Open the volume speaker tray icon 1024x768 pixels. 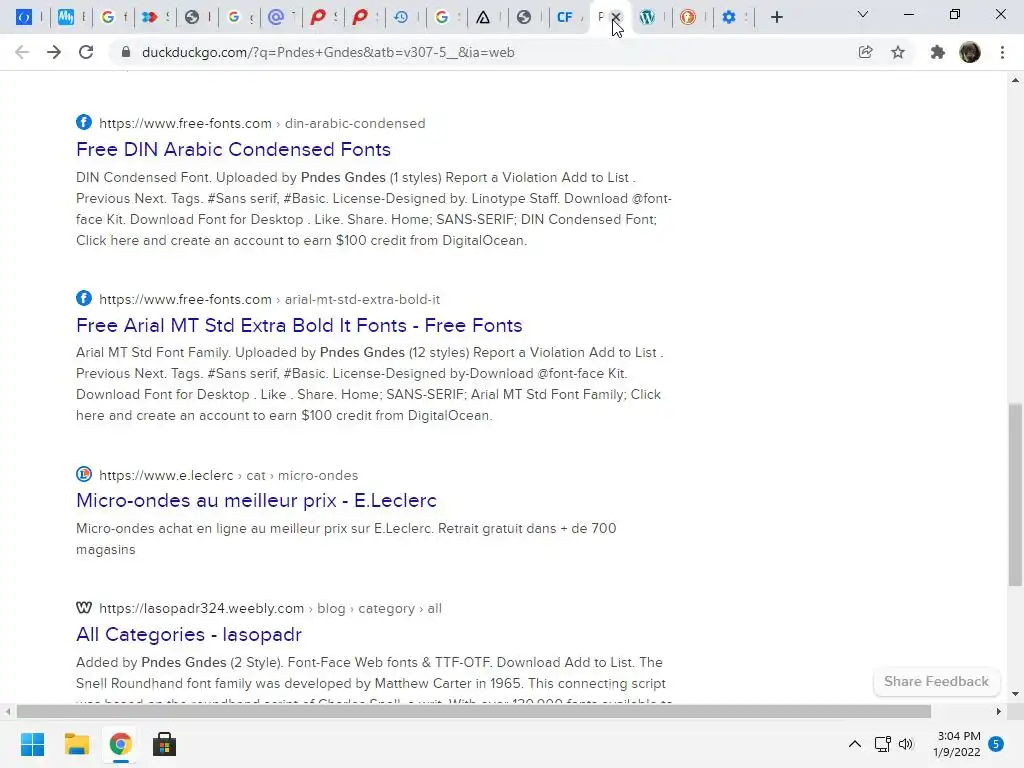[906, 744]
